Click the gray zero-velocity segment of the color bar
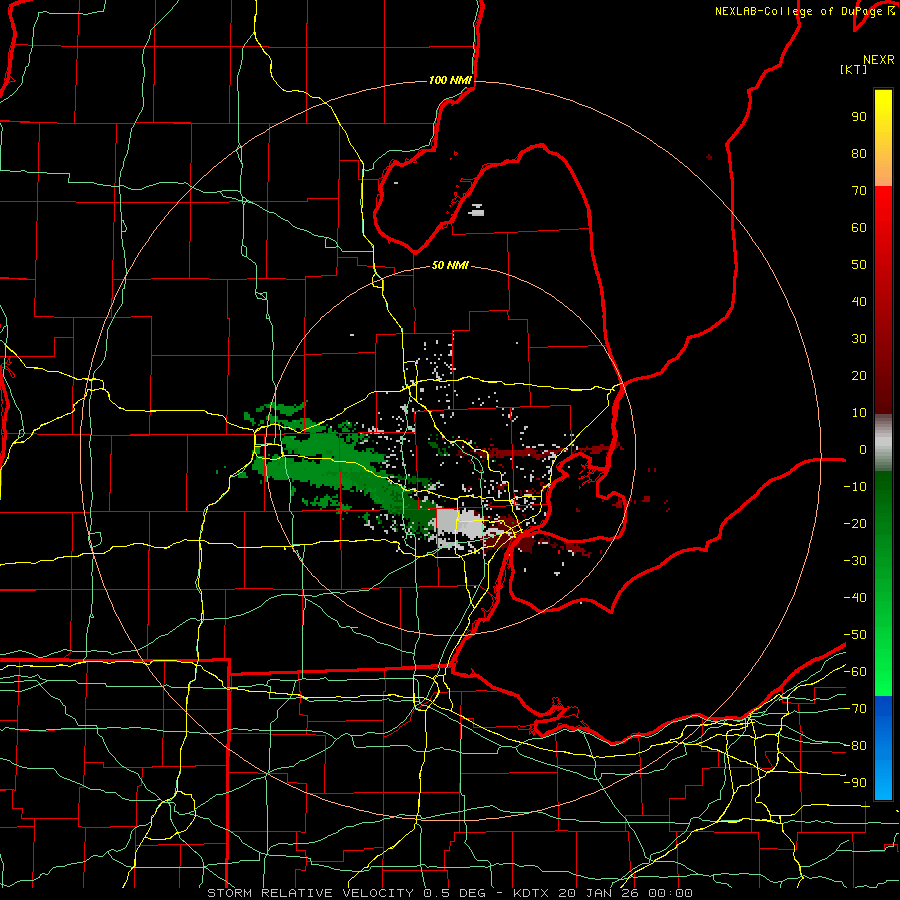The width and height of the screenshot is (900, 900). [883, 443]
